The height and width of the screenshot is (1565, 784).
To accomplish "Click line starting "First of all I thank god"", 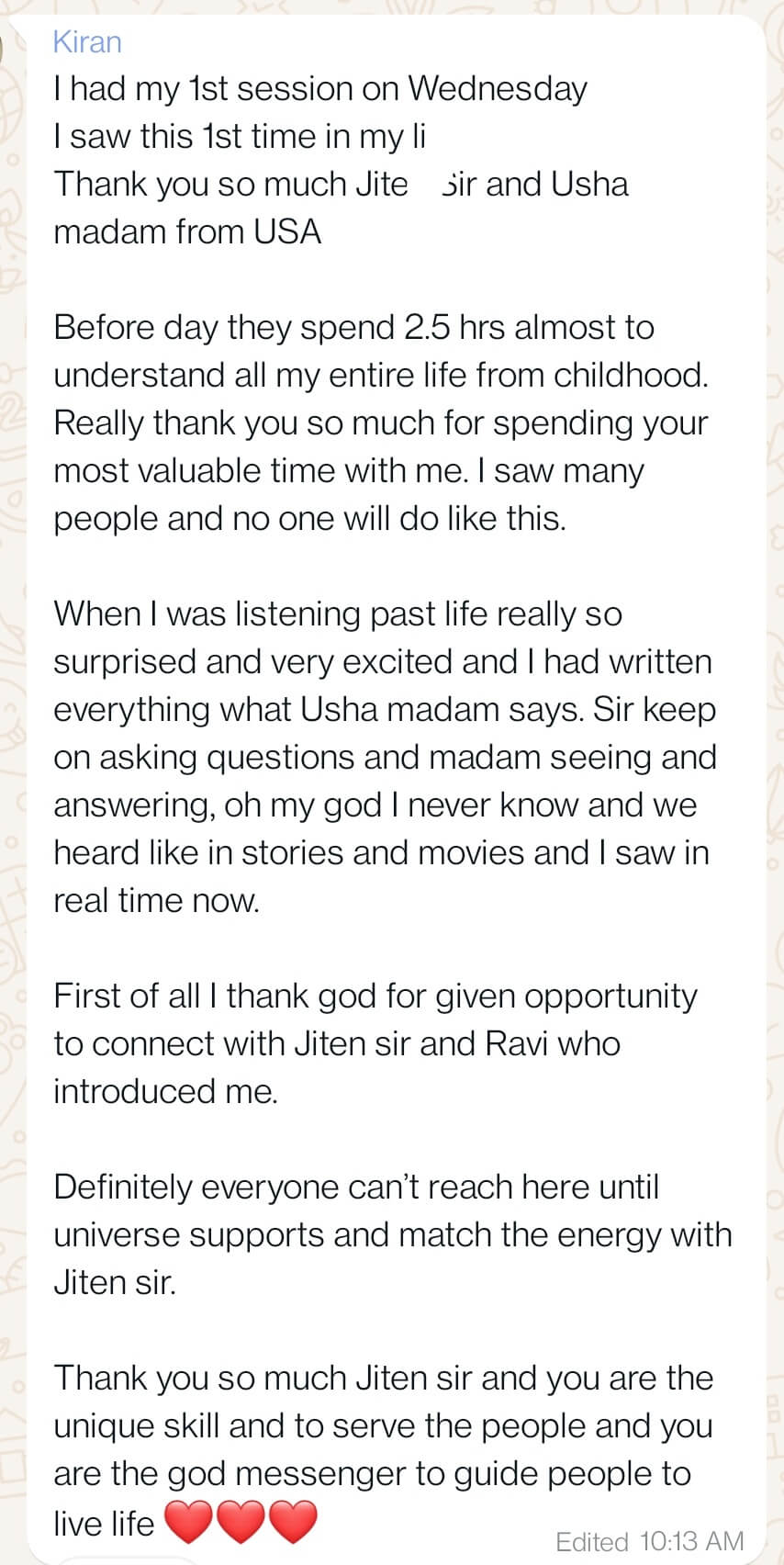I will click(x=375, y=996).
